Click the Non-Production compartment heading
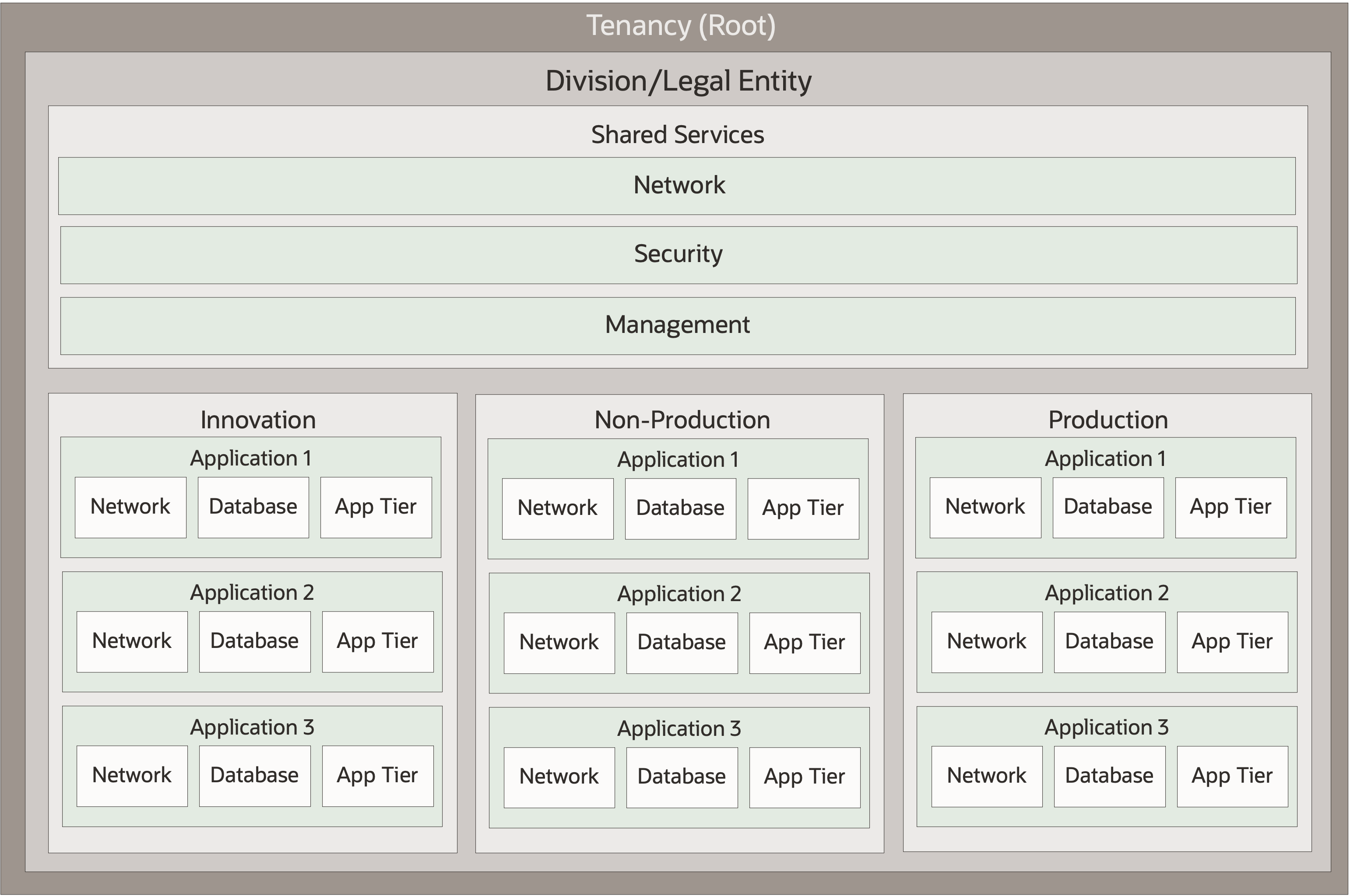Image resolution: width=1350 pixels, height=896 pixels. click(x=682, y=420)
